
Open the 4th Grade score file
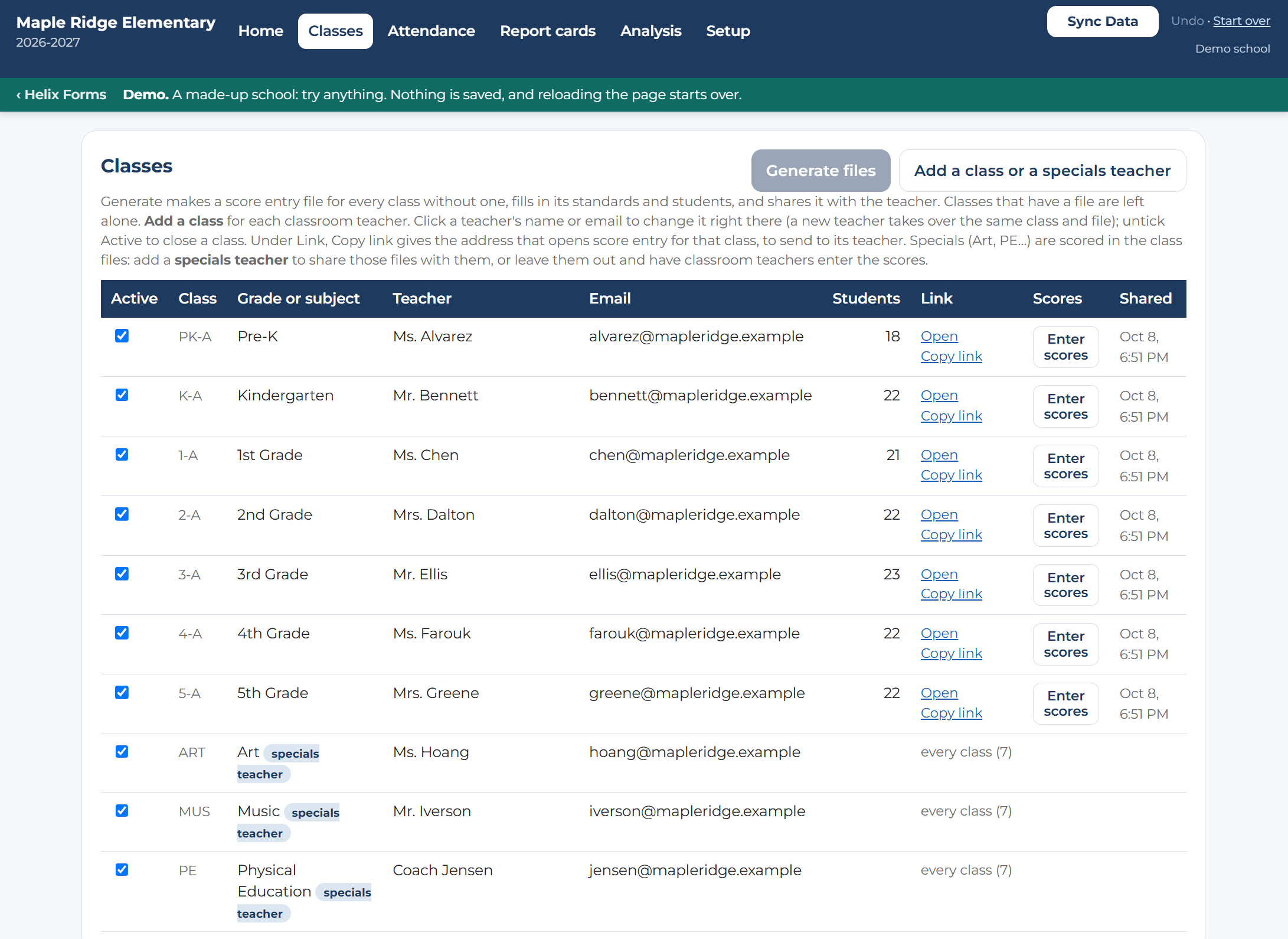pyautogui.click(x=939, y=634)
